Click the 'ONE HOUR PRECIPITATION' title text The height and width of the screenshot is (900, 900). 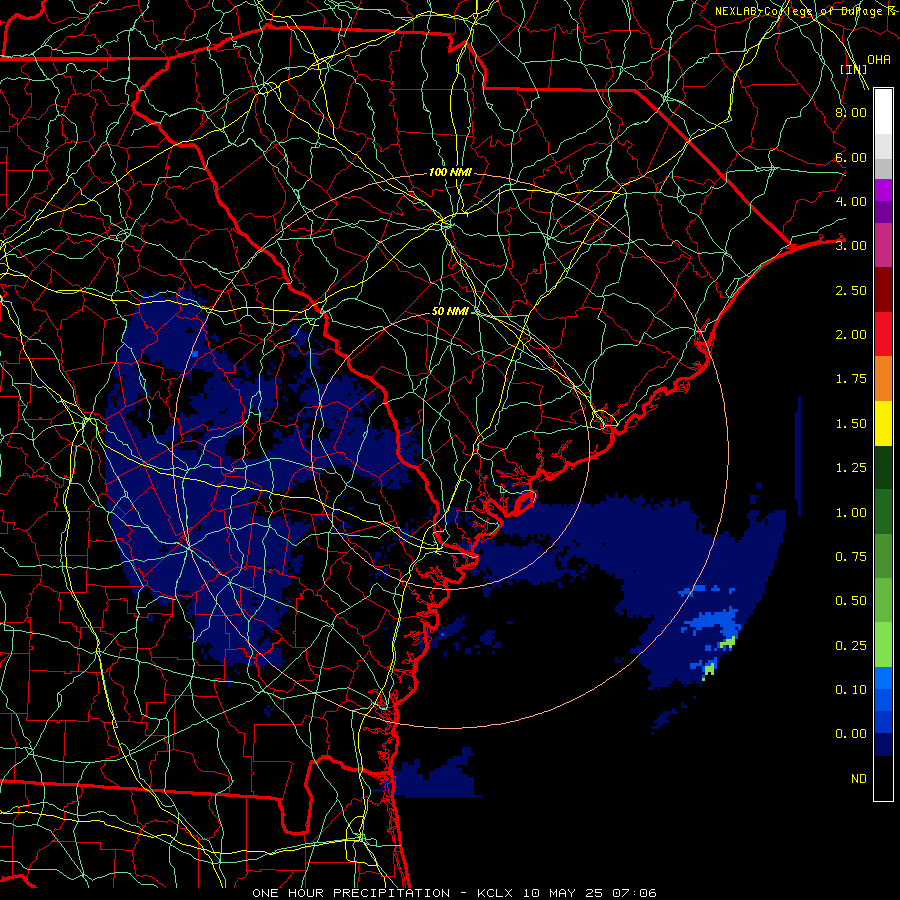click(x=351, y=893)
